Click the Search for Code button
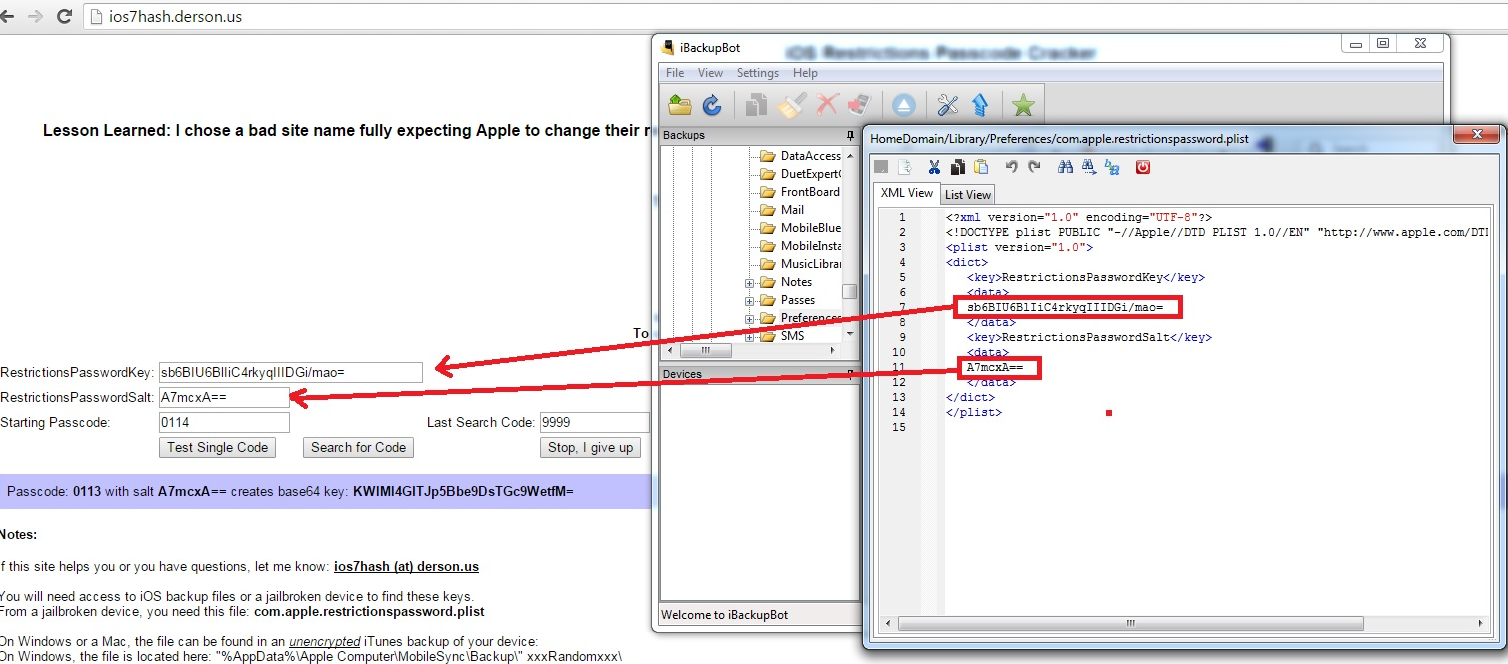 pyautogui.click(x=358, y=448)
